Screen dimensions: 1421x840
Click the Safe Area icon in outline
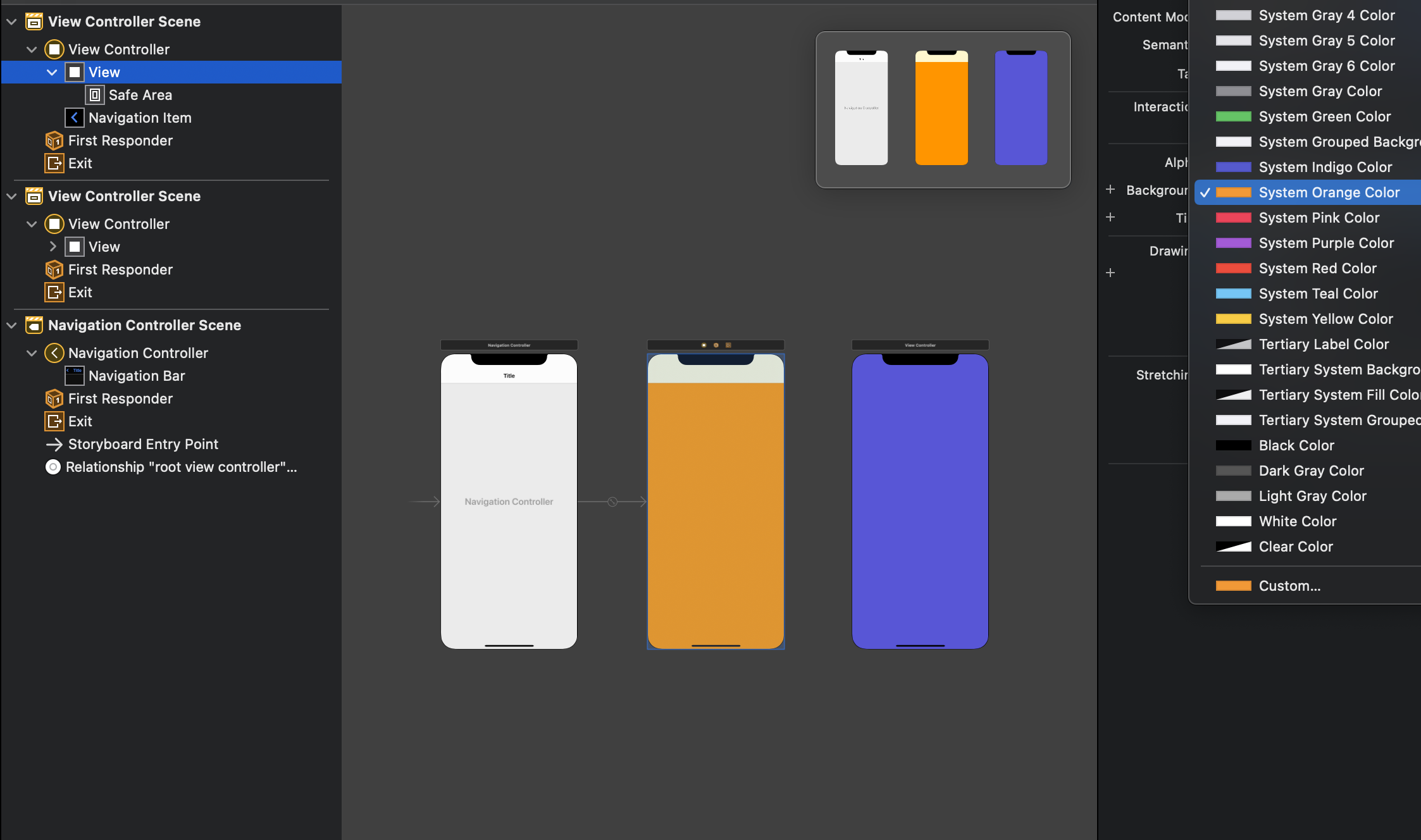coord(94,95)
